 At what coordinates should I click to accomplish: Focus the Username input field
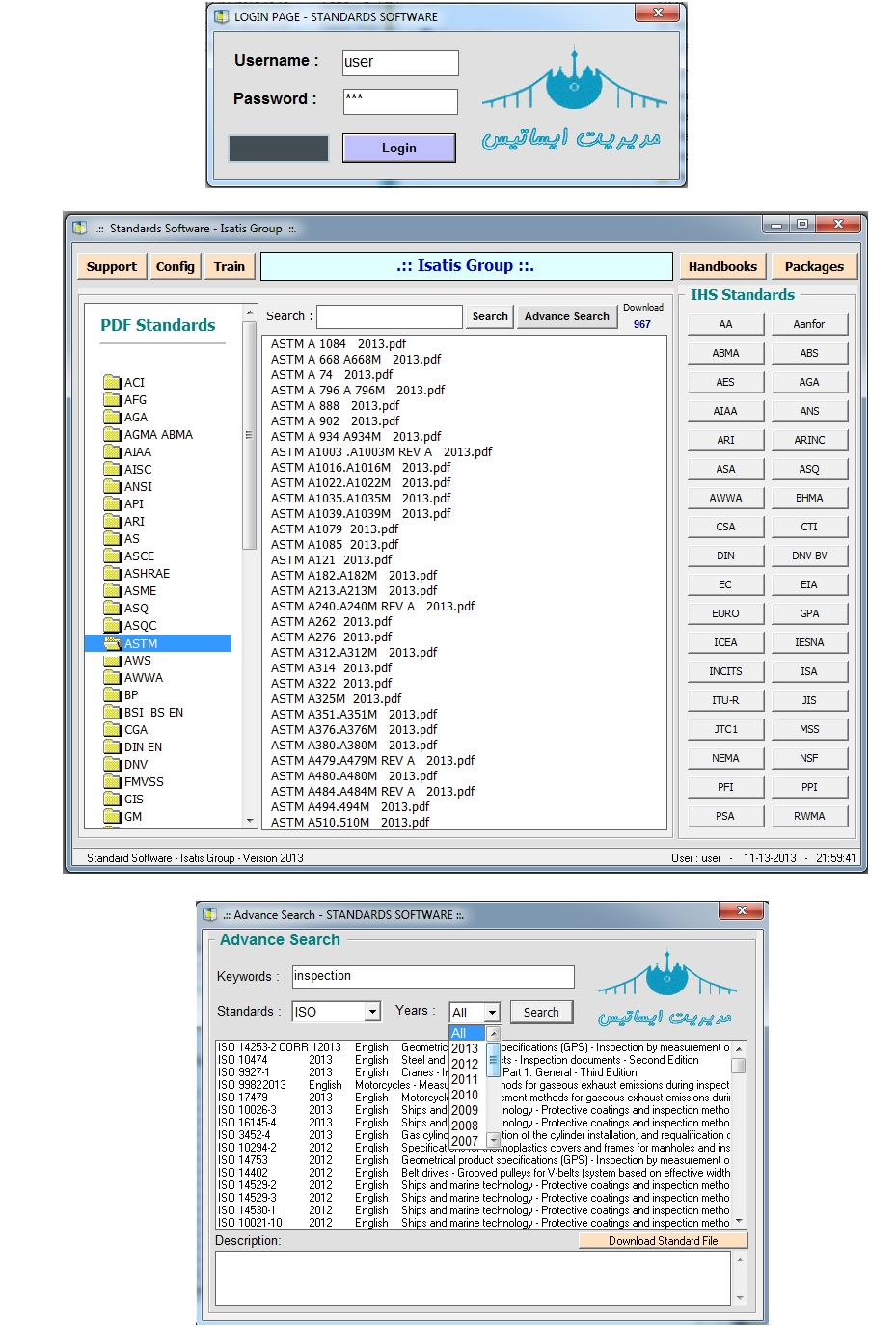click(400, 63)
